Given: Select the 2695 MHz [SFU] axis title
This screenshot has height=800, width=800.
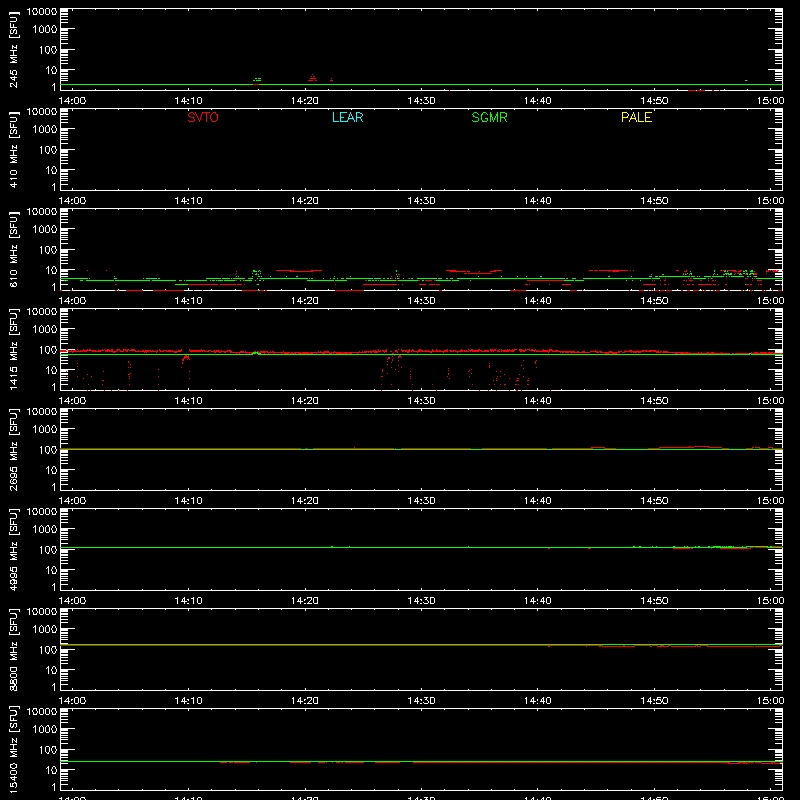Looking at the screenshot, I should (x=13, y=449).
